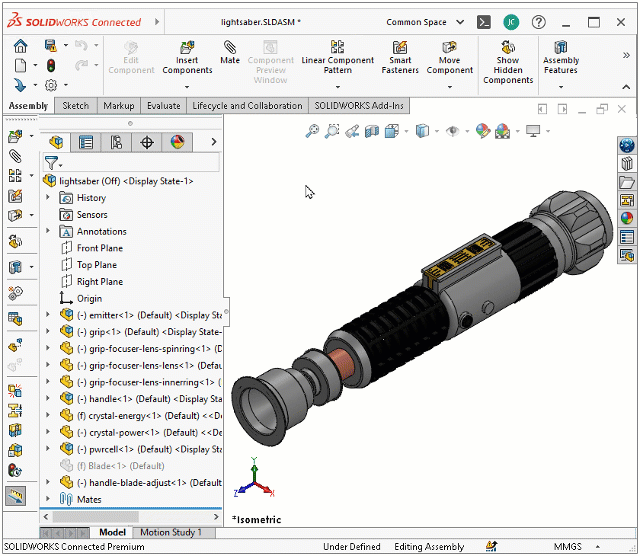Open Lifecycle and Collaboration tab

(247, 106)
